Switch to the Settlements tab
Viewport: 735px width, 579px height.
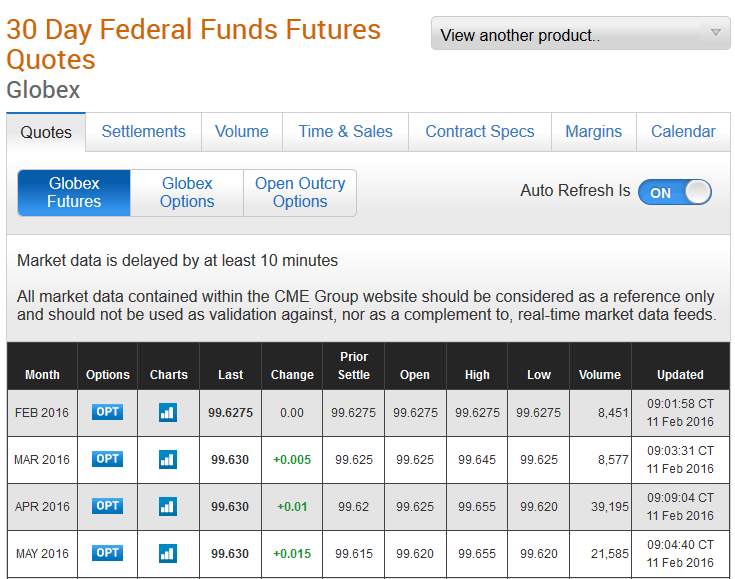143,132
